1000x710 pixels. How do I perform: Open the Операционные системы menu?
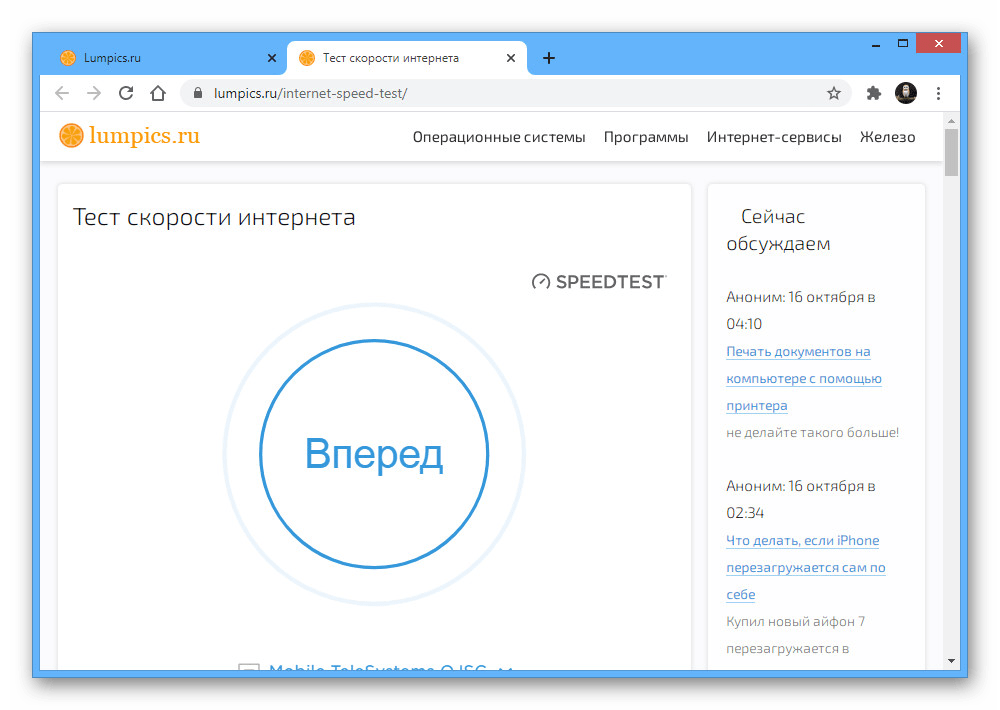coord(499,137)
